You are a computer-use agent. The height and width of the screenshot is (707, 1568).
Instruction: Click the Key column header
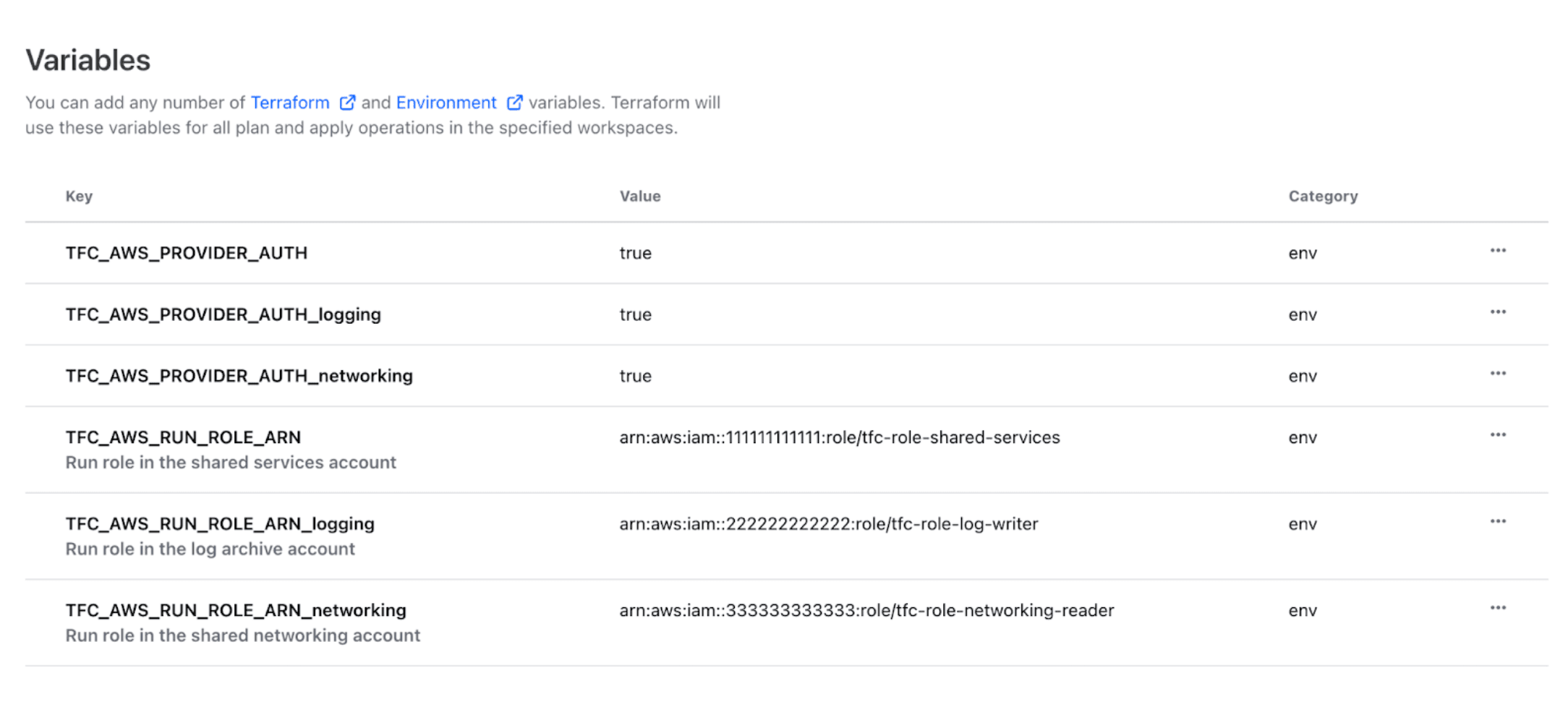79,197
